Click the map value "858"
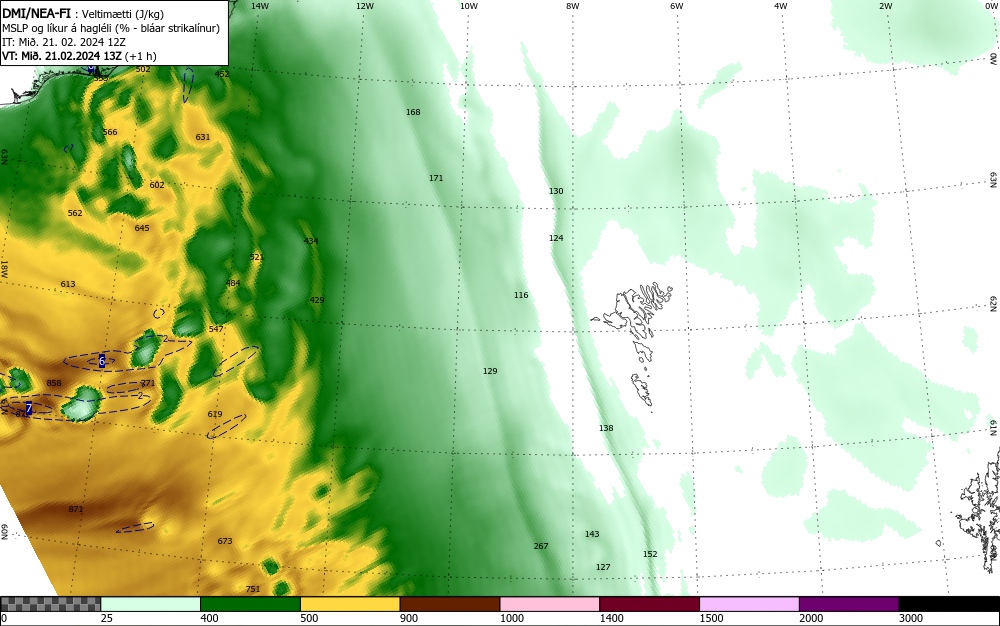 click(x=54, y=383)
